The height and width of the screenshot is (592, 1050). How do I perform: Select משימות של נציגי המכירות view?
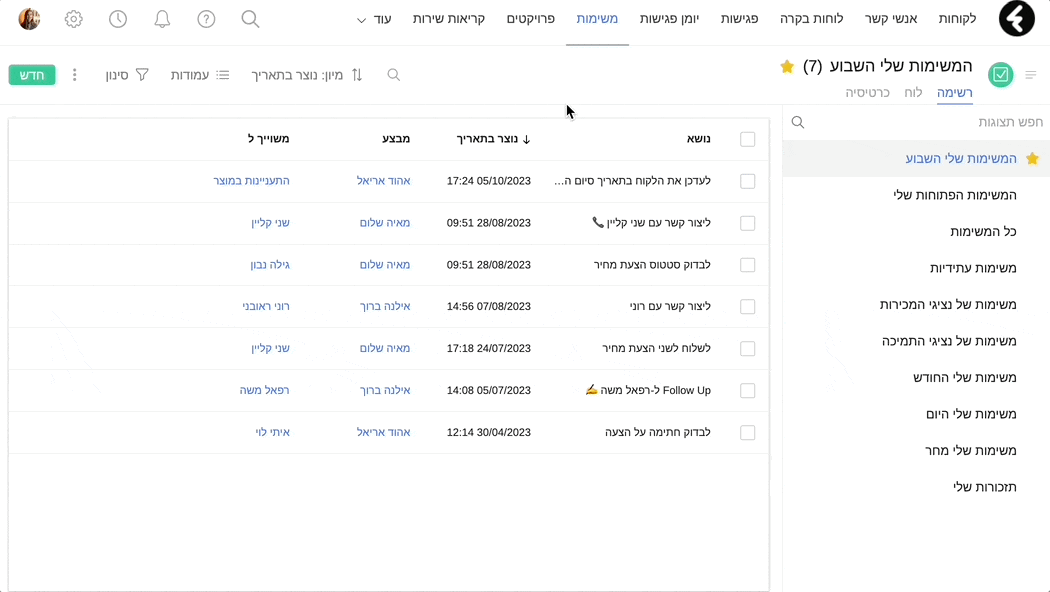[948, 305]
